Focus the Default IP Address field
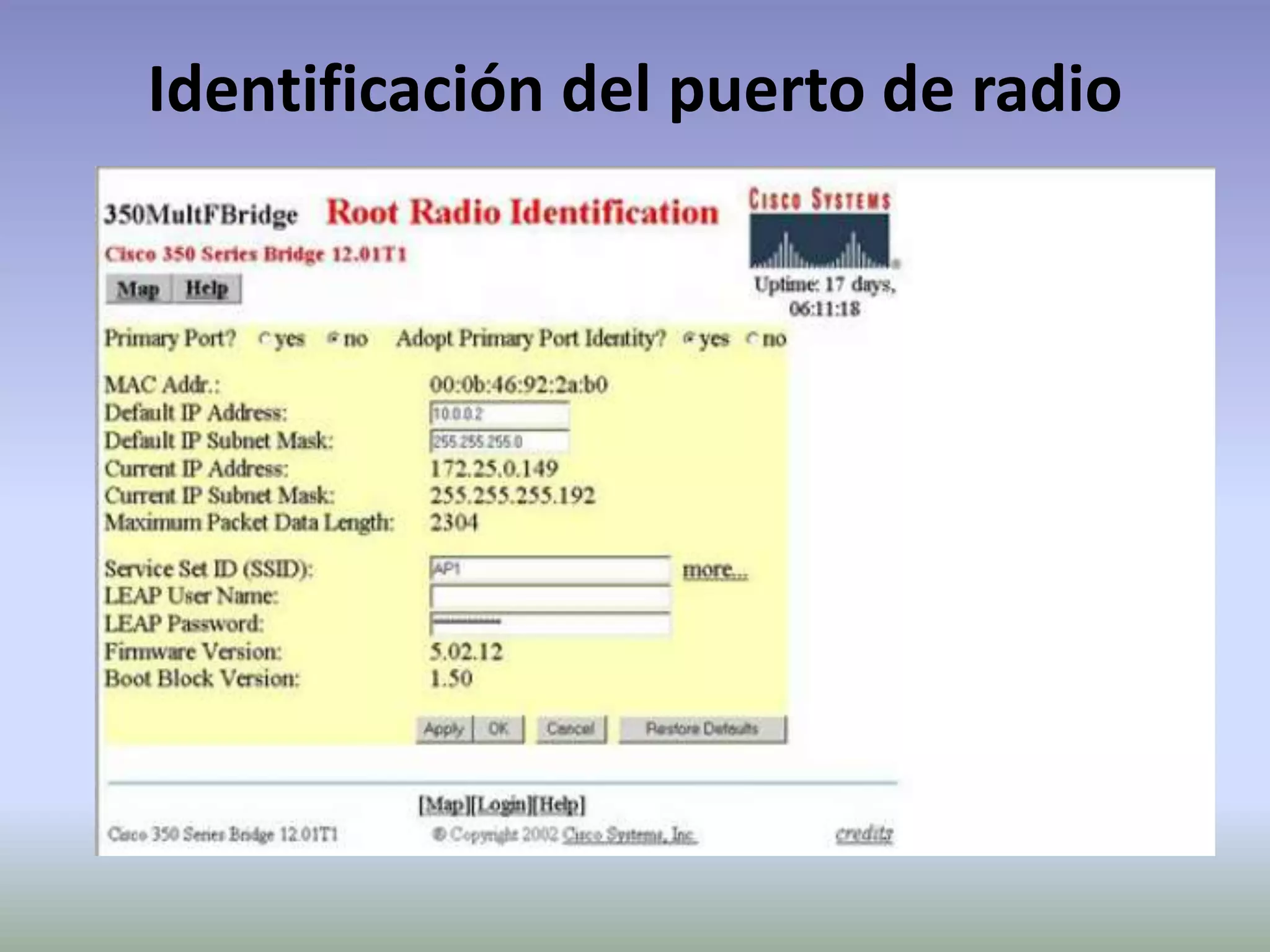1270x952 pixels. point(499,413)
